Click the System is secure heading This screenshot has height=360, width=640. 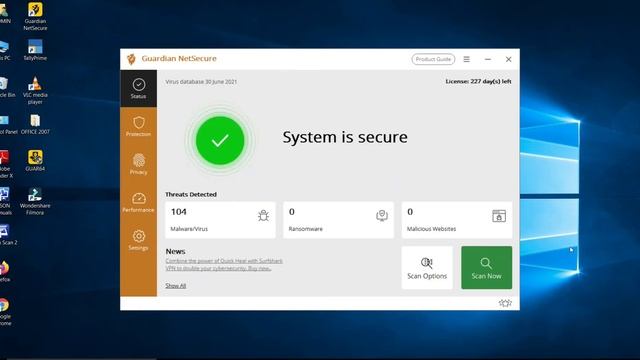point(345,137)
